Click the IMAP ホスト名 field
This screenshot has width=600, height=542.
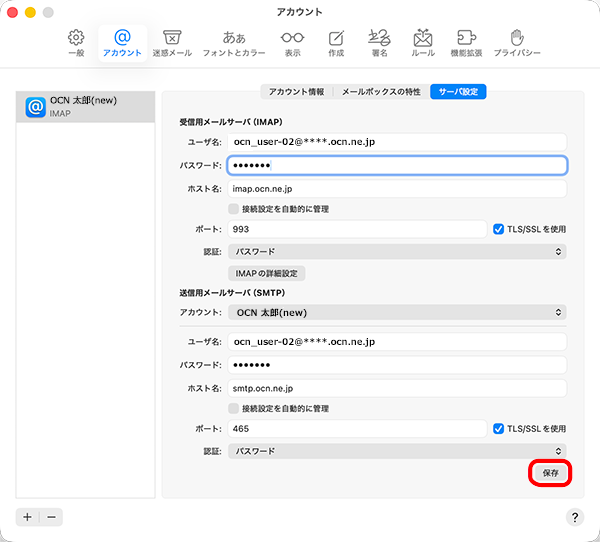click(397, 188)
